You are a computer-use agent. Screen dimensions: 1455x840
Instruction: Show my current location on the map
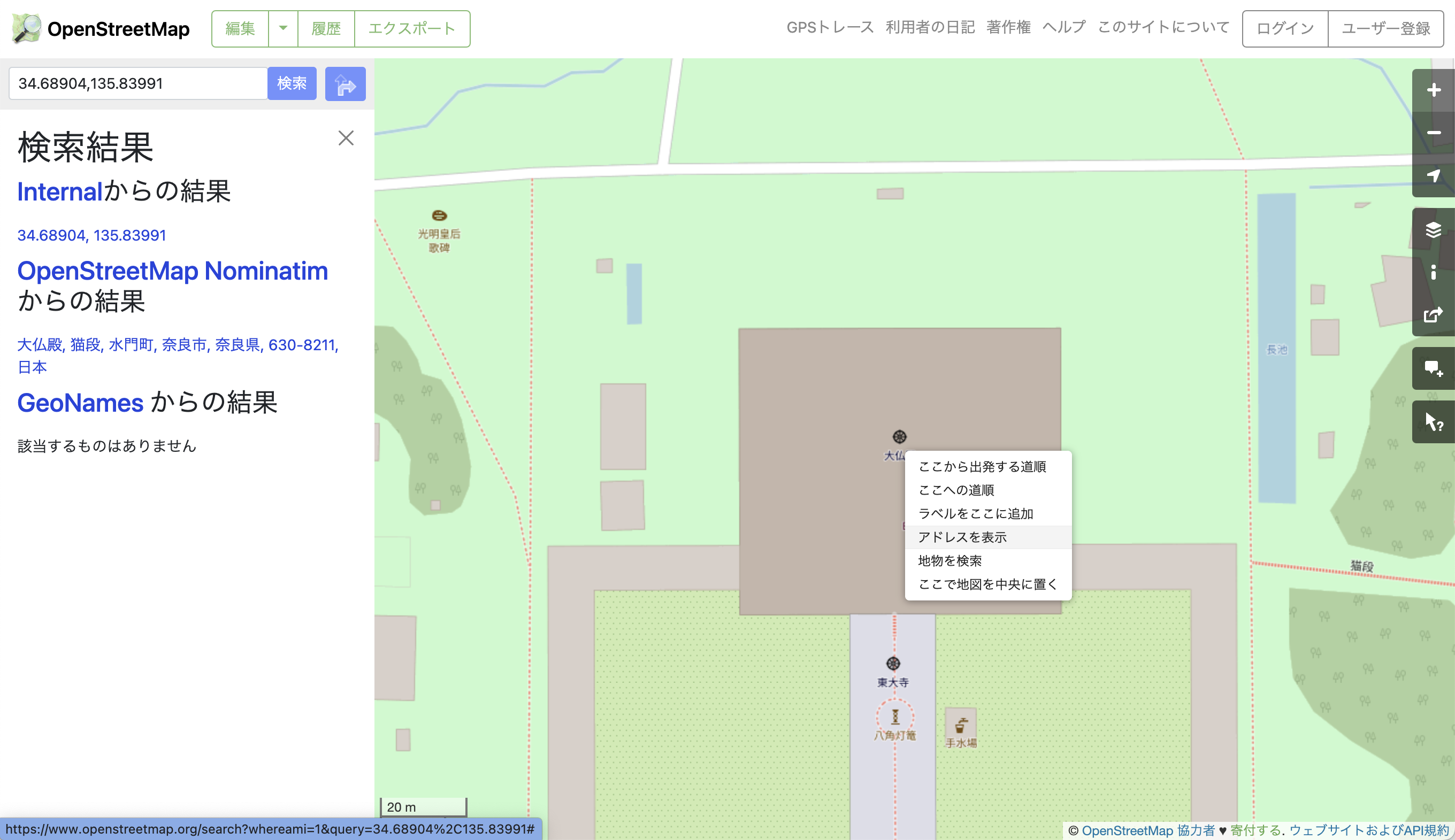pos(1435,176)
